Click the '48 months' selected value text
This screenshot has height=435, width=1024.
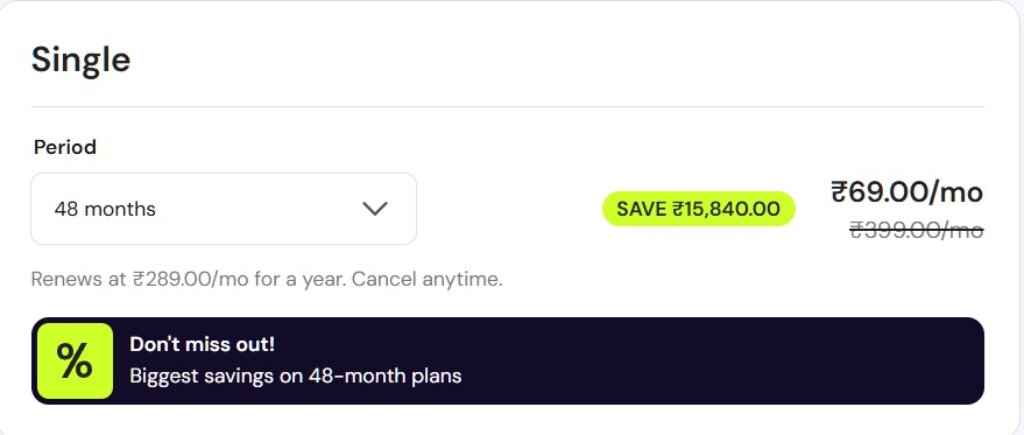pos(105,209)
